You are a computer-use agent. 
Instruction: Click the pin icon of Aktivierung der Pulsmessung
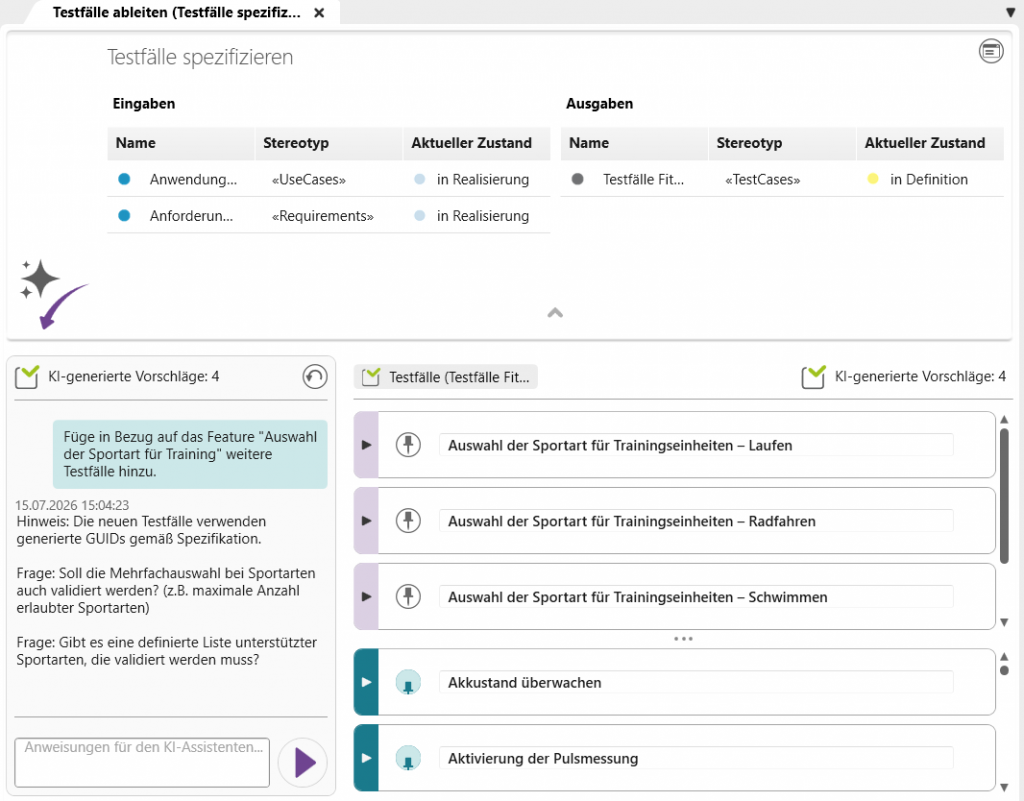(x=408, y=759)
